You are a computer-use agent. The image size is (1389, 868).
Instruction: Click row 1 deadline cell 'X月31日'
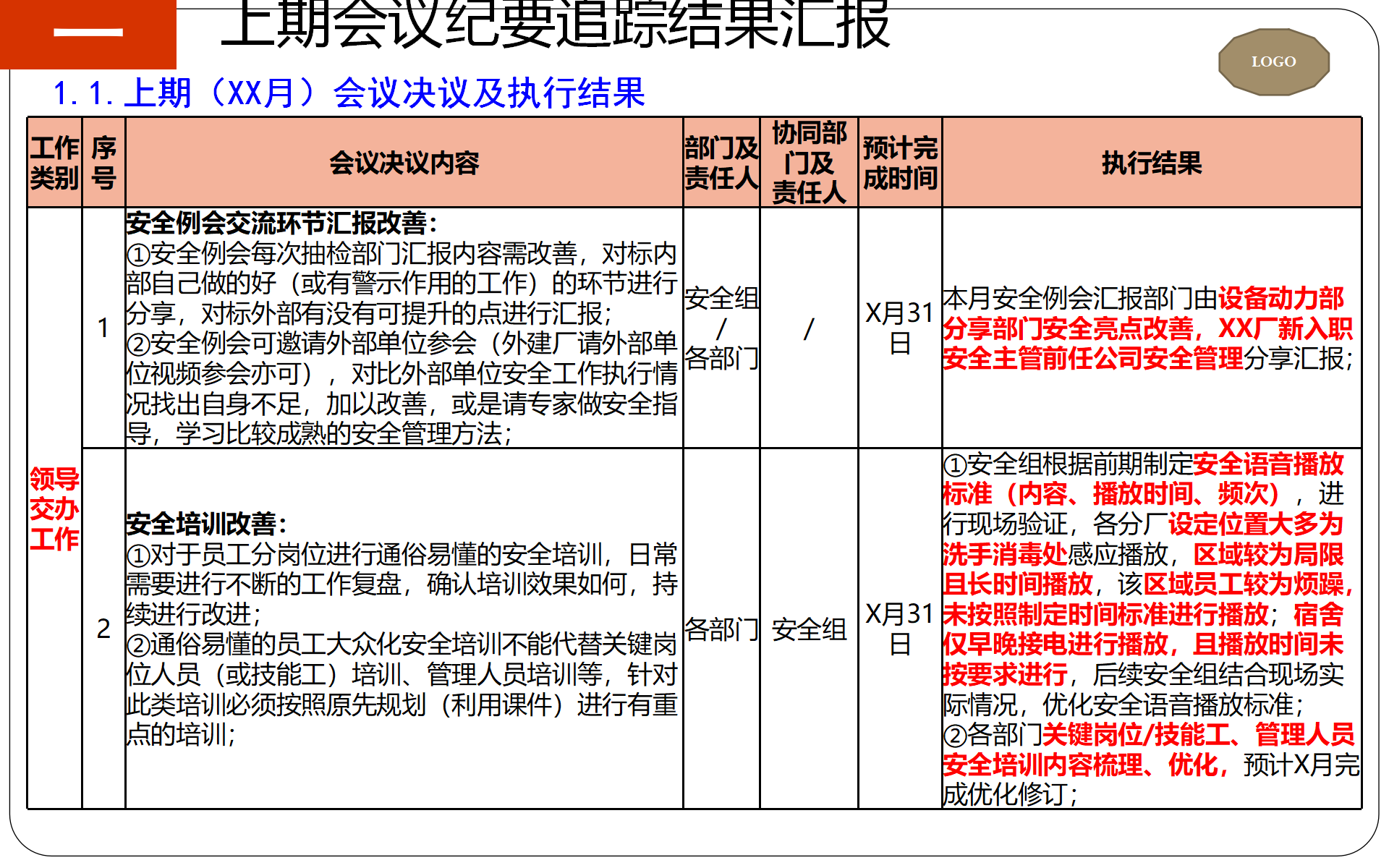coord(900,328)
